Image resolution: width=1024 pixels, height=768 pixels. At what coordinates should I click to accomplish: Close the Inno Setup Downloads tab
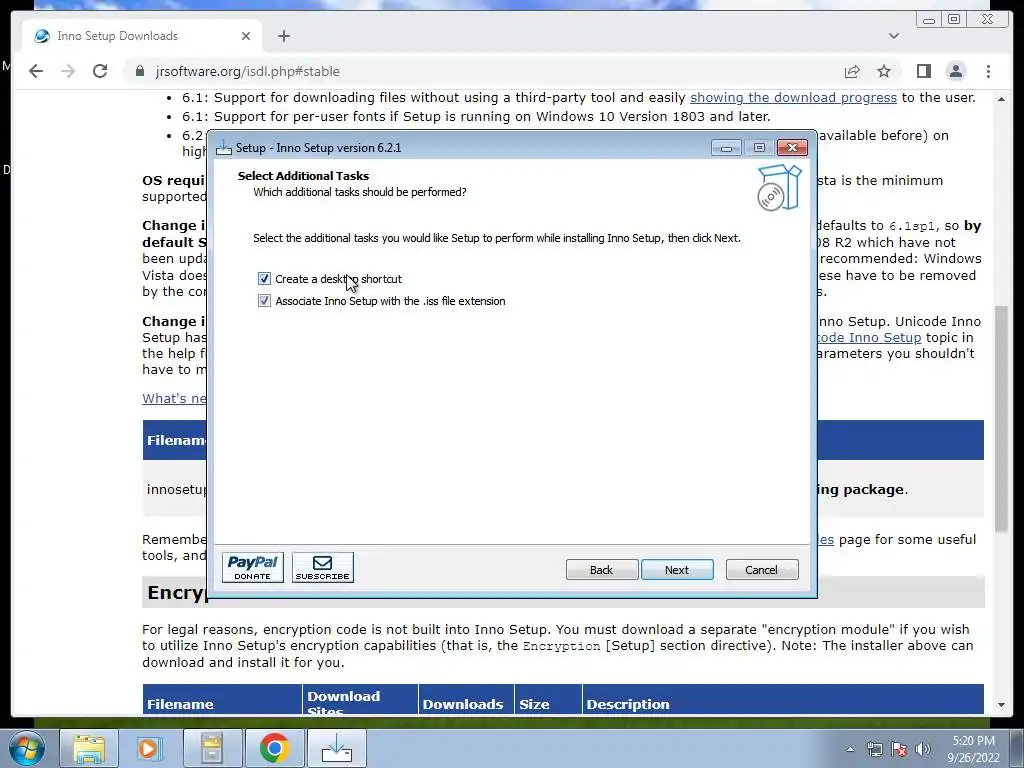[246, 36]
